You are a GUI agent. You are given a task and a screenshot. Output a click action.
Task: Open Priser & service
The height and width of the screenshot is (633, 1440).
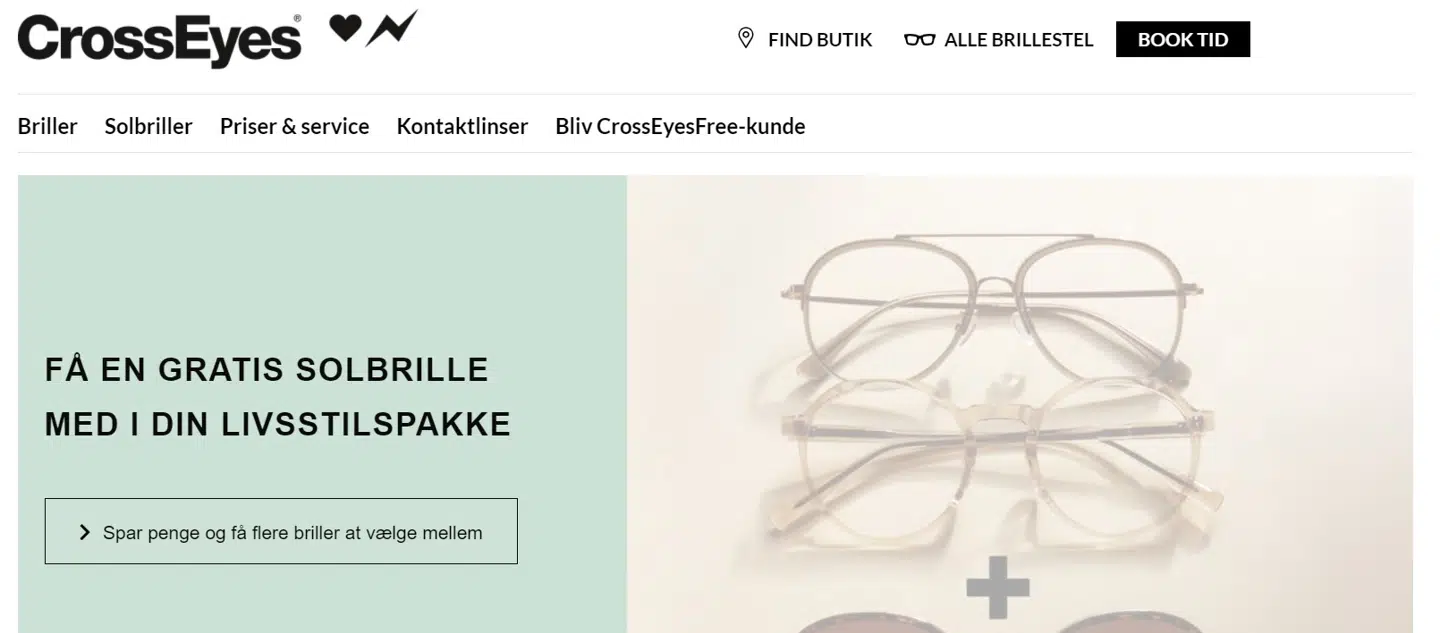click(294, 126)
